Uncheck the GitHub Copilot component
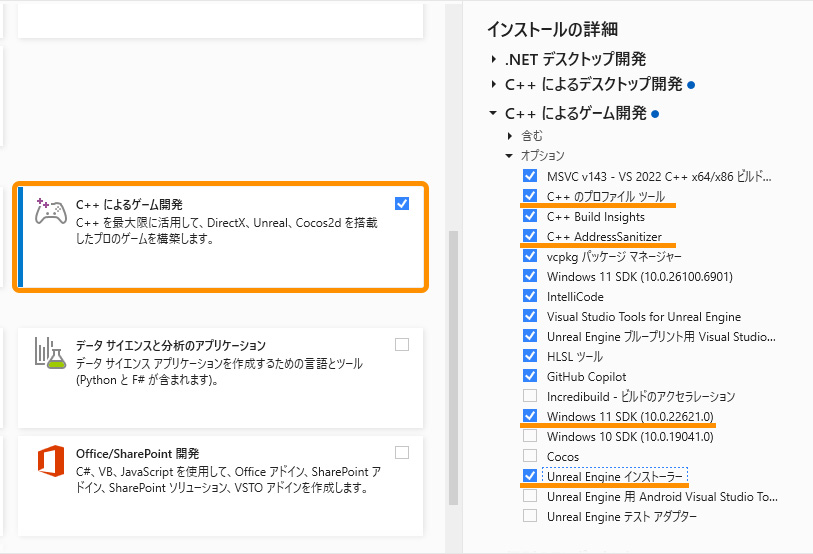This screenshot has width=813, height=554. pos(530,376)
